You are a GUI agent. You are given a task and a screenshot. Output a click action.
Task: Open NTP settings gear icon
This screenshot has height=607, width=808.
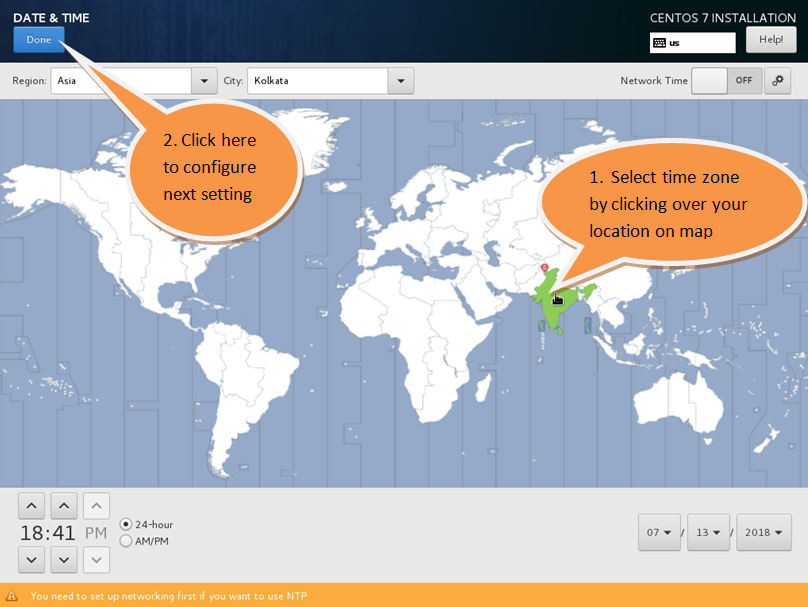(778, 80)
